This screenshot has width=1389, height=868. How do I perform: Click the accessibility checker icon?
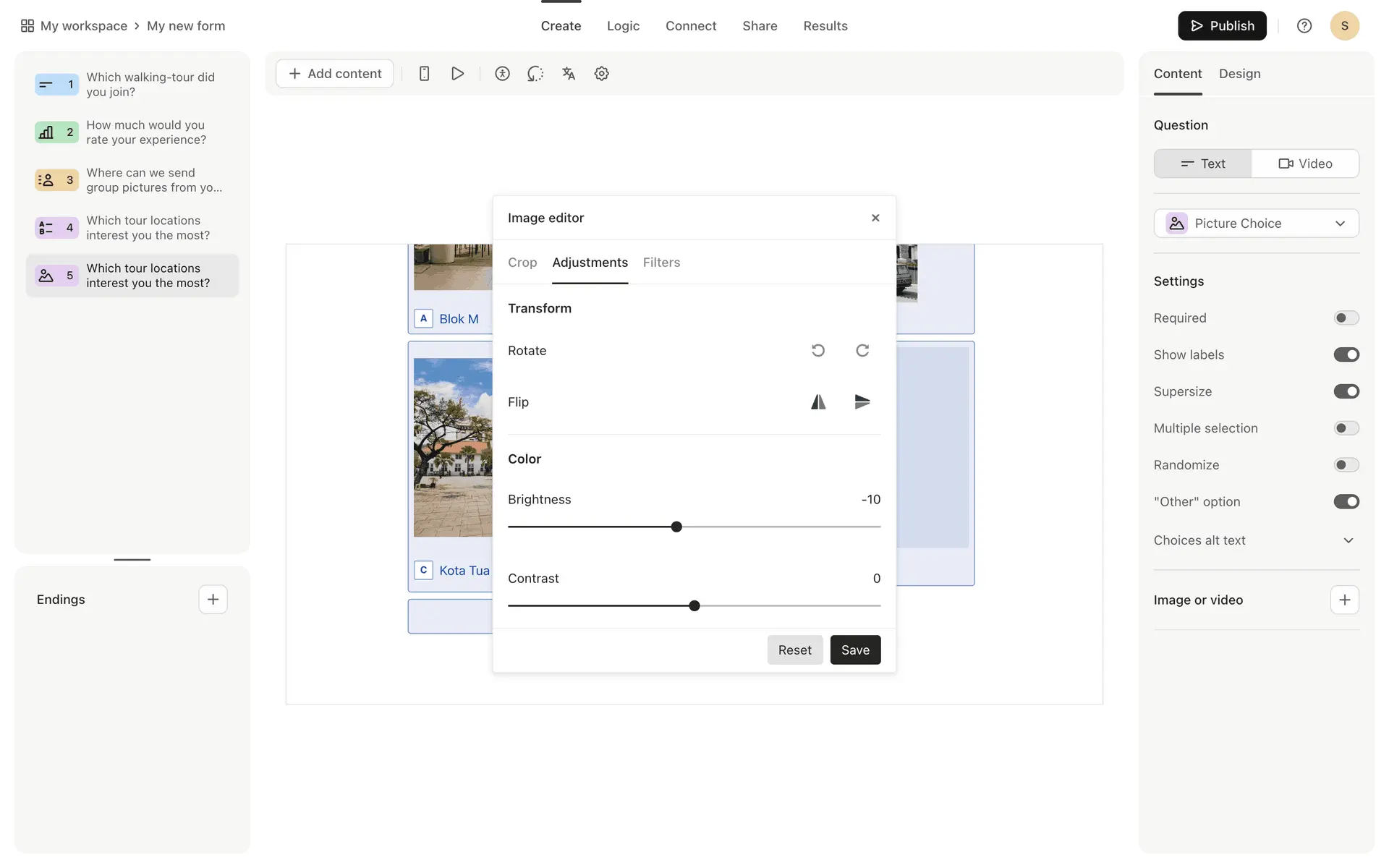pyautogui.click(x=502, y=74)
